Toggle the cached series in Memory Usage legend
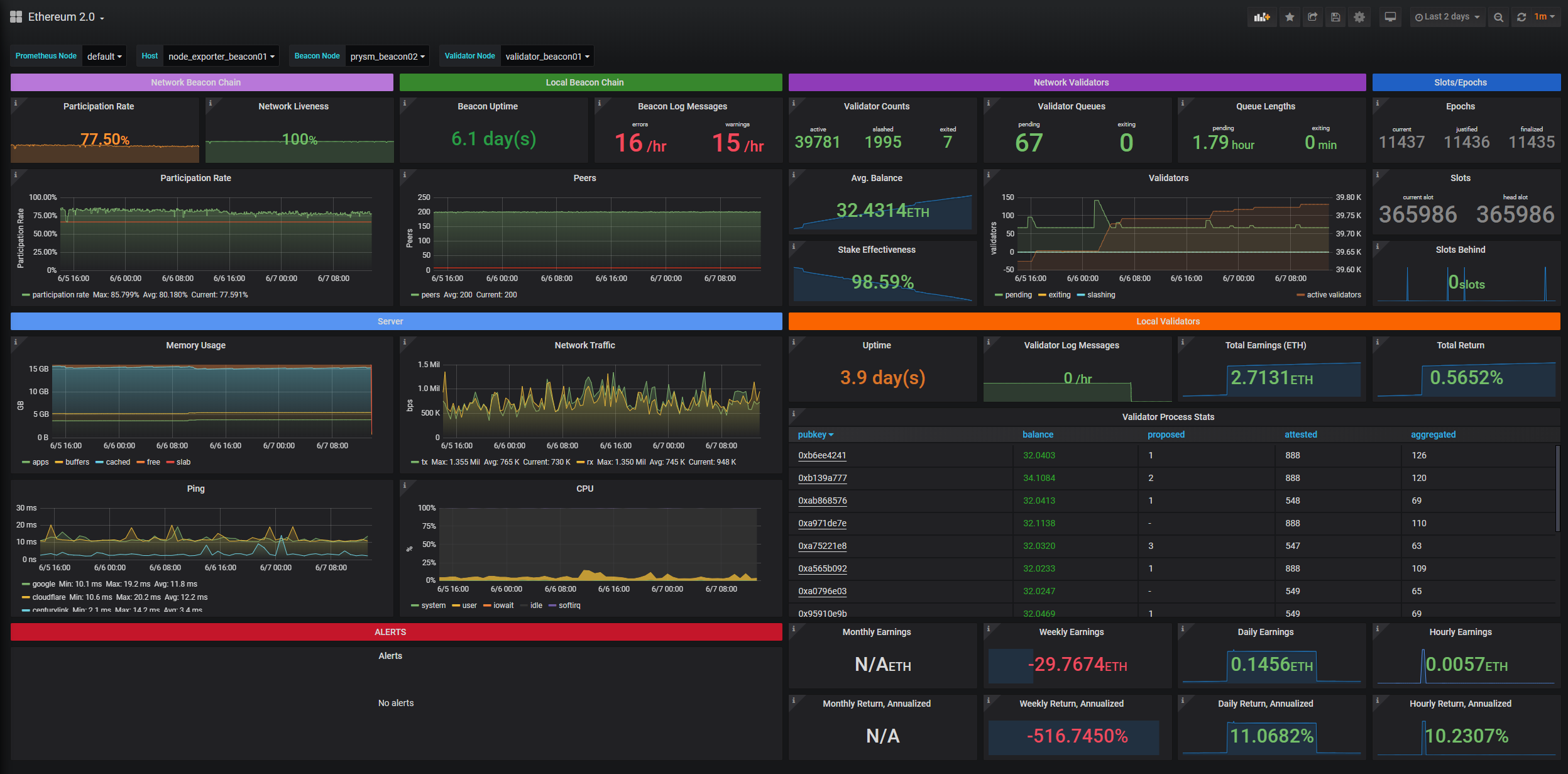Image resolution: width=1568 pixels, height=774 pixels. tap(118, 462)
